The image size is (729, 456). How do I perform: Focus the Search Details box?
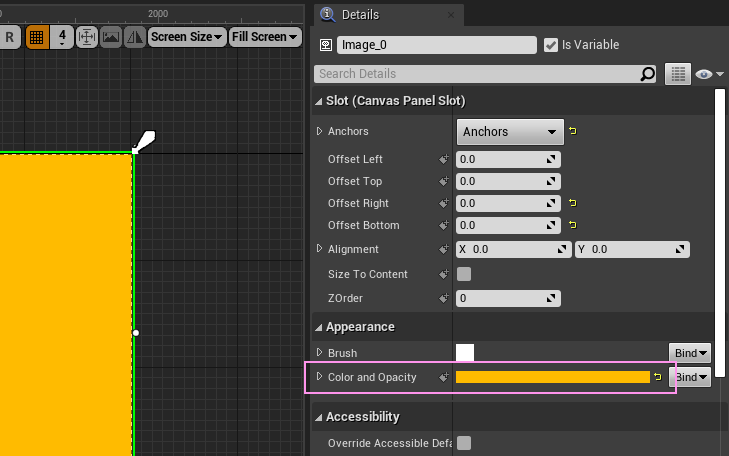point(479,74)
